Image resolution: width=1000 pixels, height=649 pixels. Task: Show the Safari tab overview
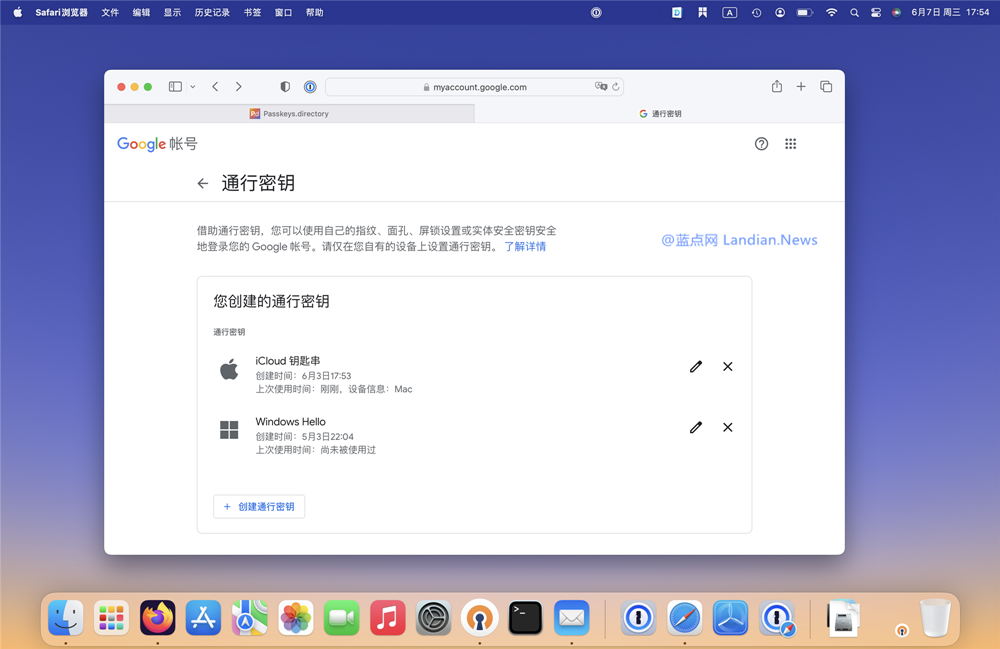[x=826, y=87]
